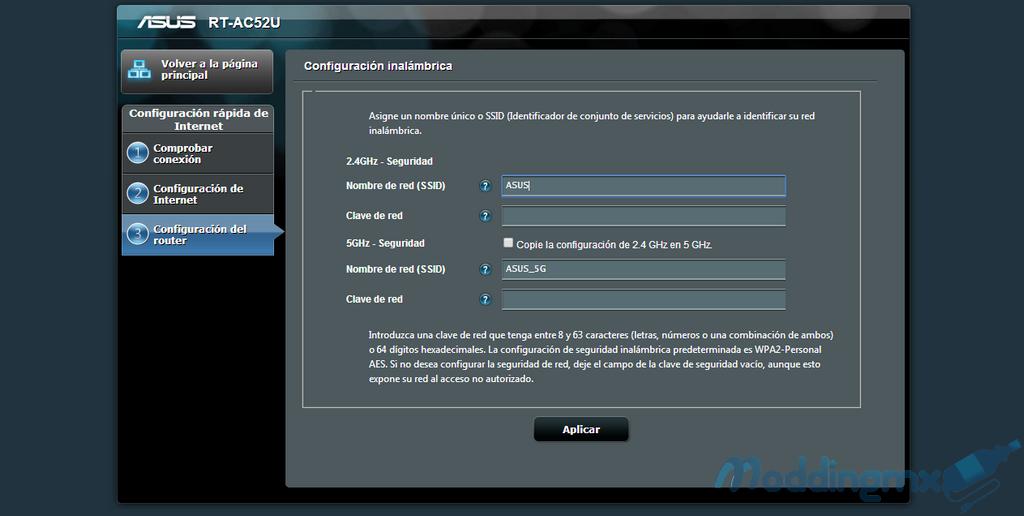Click step 2 circle icon
The height and width of the screenshot is (516, 1024).
tap(137, 193)
